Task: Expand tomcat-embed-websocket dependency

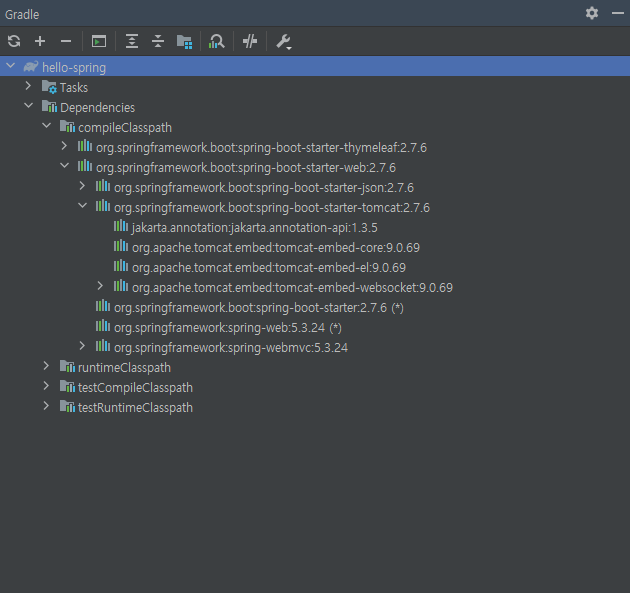Action: tap(100, 286)
